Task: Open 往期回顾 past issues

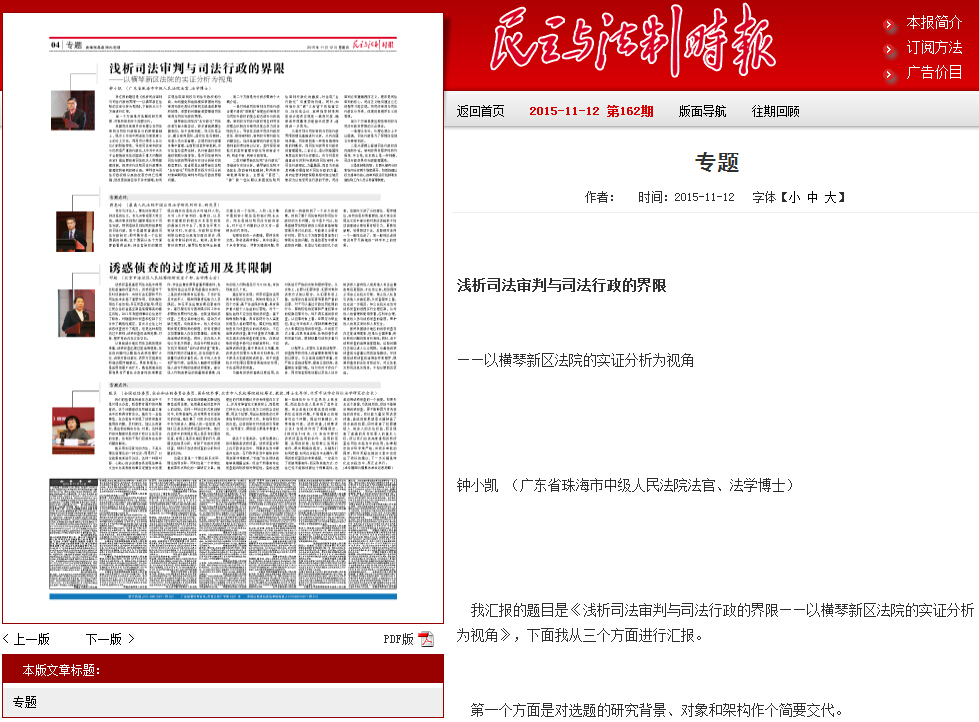Action: 776,111
